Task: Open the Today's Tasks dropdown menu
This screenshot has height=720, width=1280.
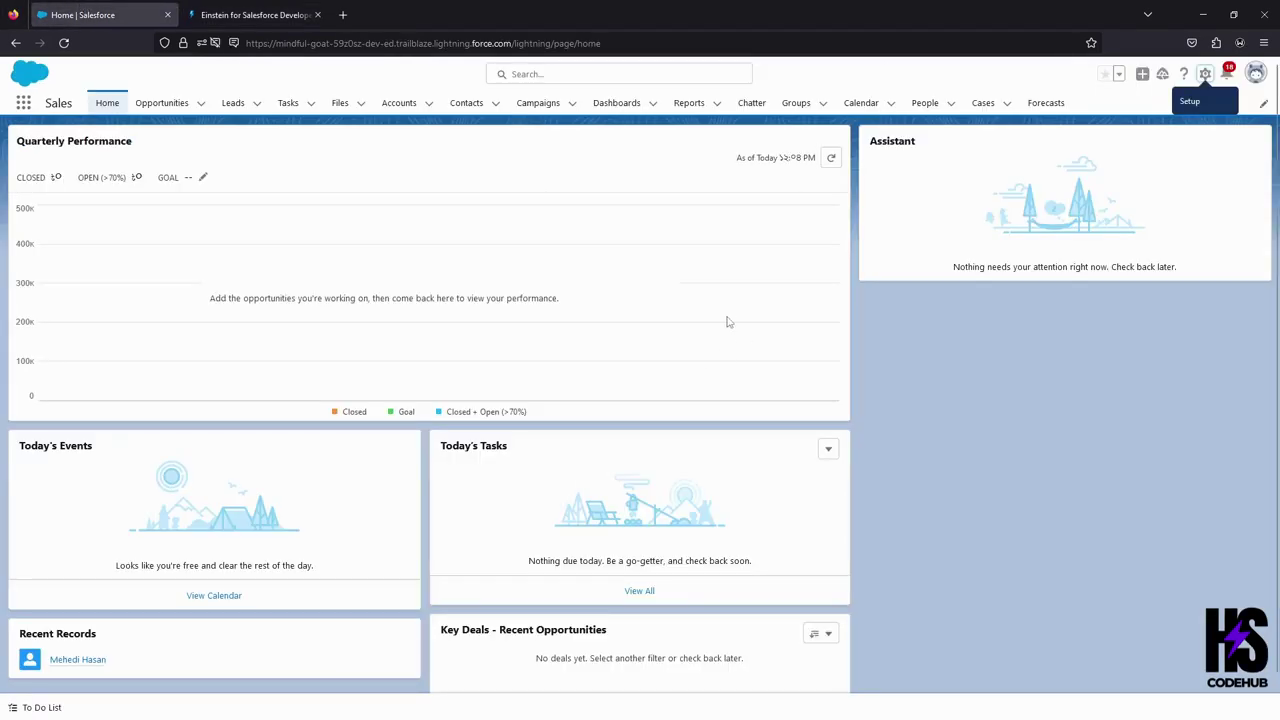Action: [x=828, y=449]
